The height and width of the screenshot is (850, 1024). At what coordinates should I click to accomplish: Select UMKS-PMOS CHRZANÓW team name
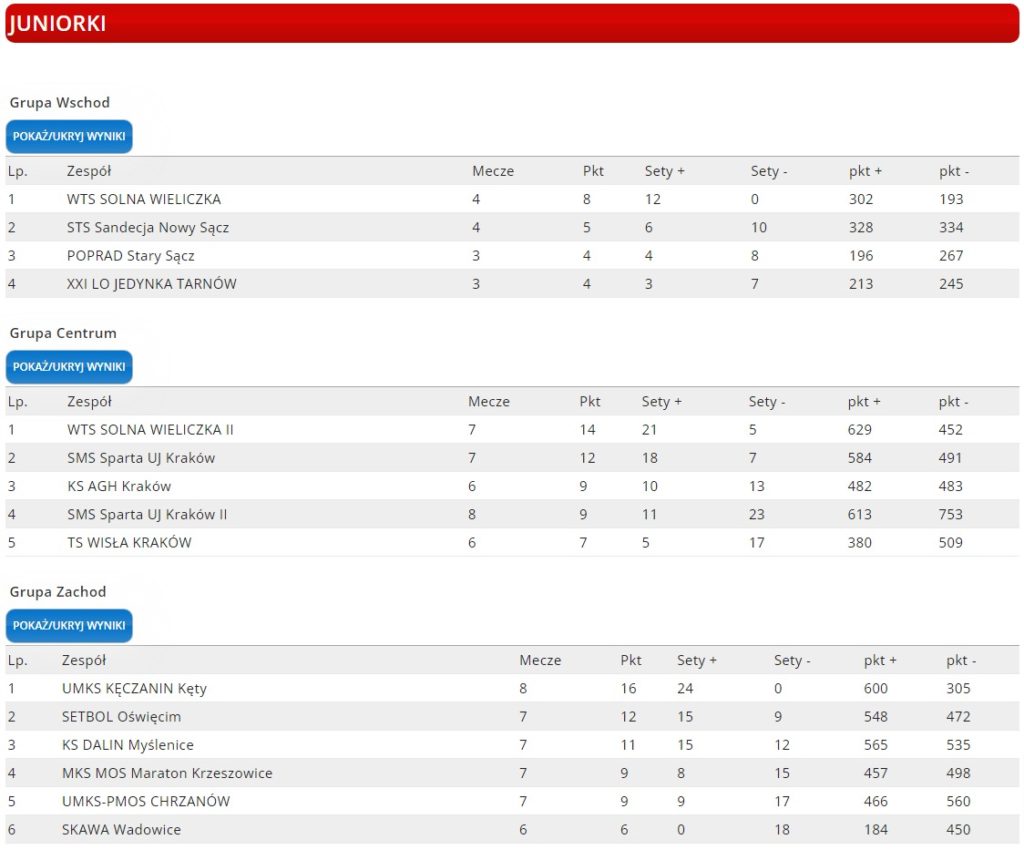[x=146, y=801]
